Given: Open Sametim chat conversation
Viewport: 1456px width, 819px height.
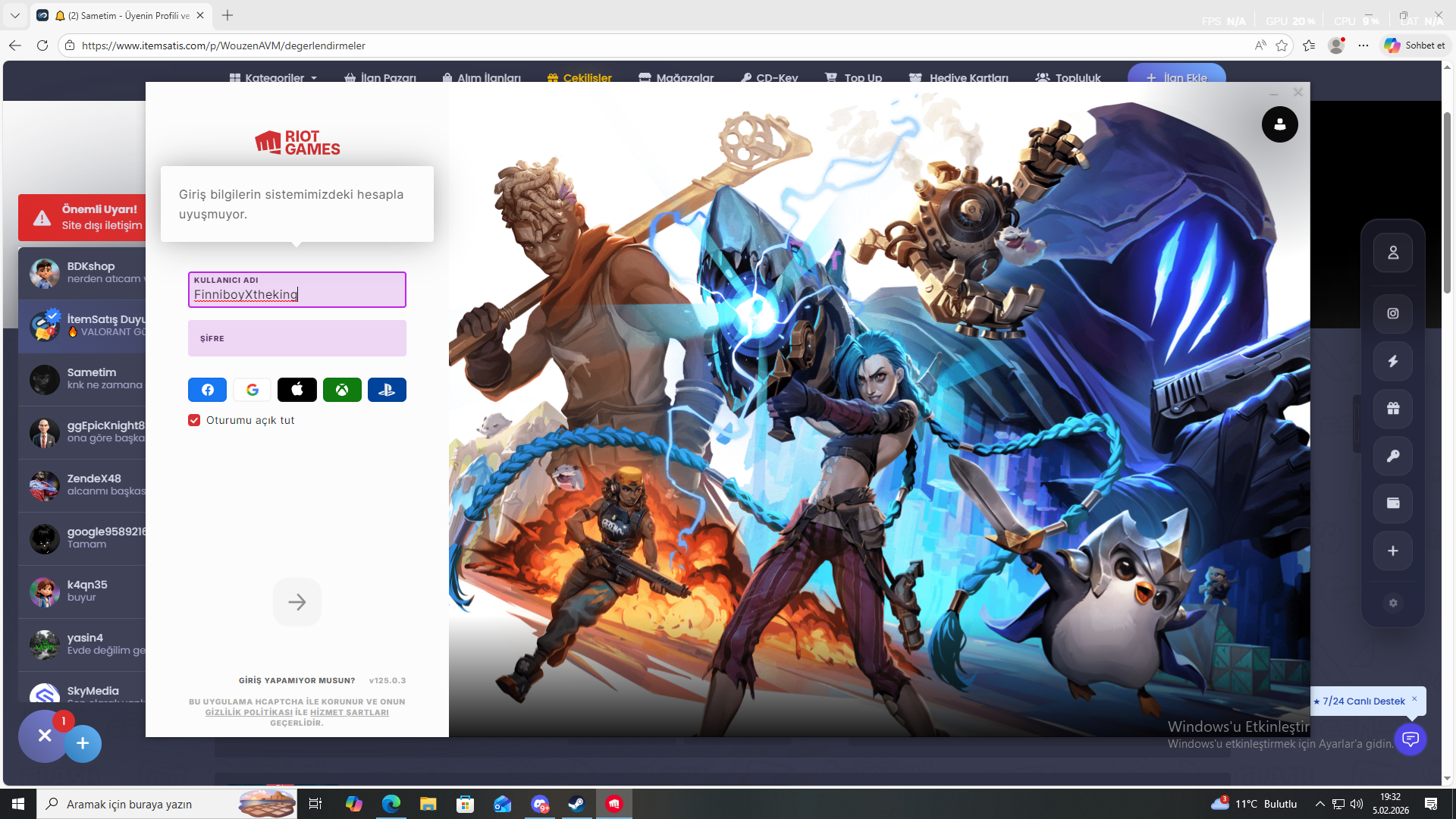Looking at the screenshot, I should tap(82, 379).
